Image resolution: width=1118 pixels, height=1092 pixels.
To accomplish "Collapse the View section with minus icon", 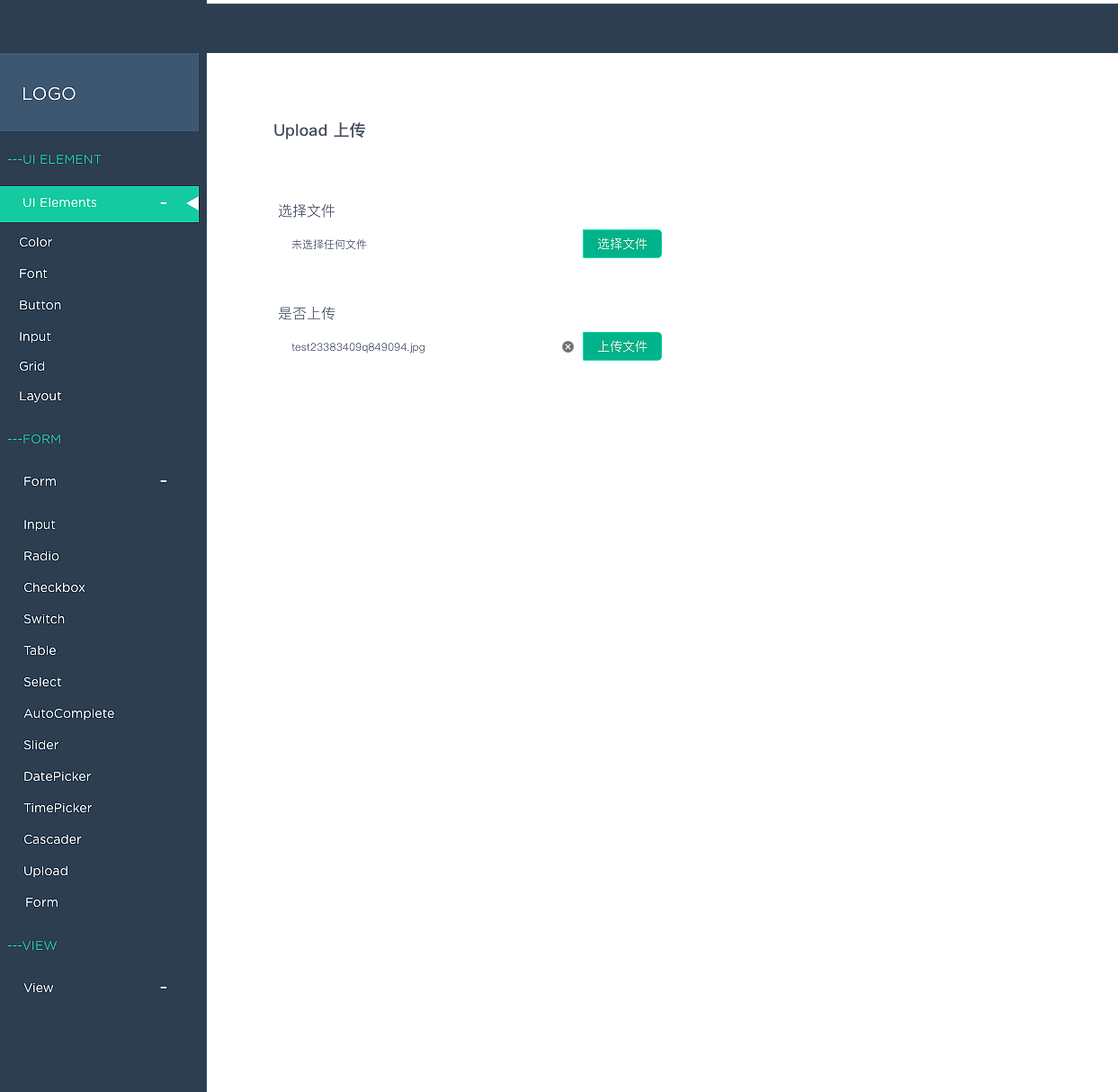I will click(x=164, y=988).
